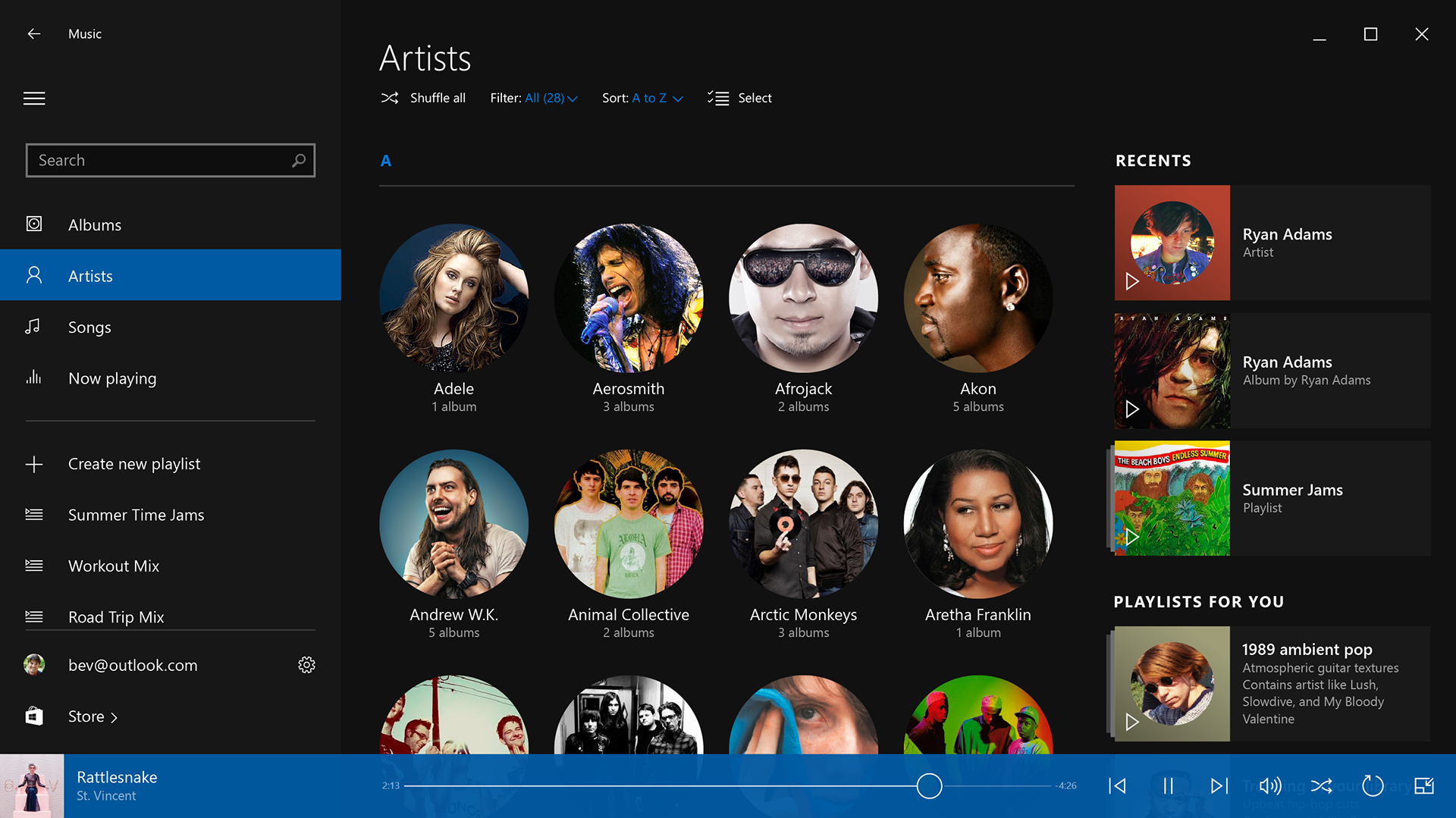1456x818 pixels.
Task: Open Now playing view
Action: [171, 378]
